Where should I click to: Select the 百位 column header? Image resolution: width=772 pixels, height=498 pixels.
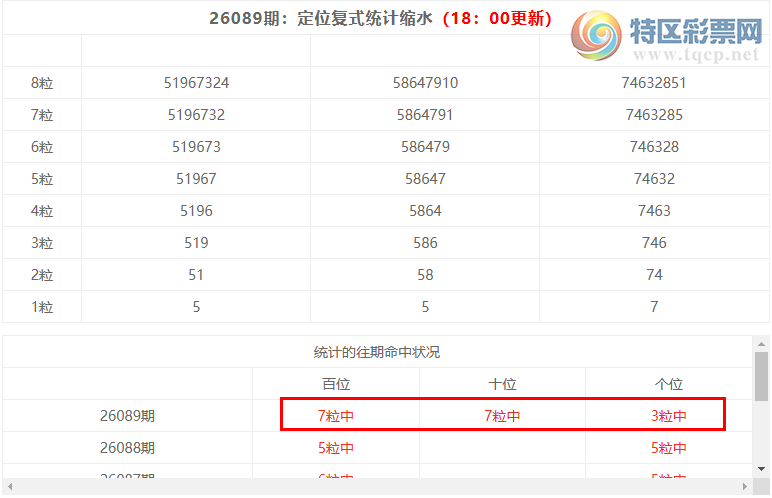(336, 384)
